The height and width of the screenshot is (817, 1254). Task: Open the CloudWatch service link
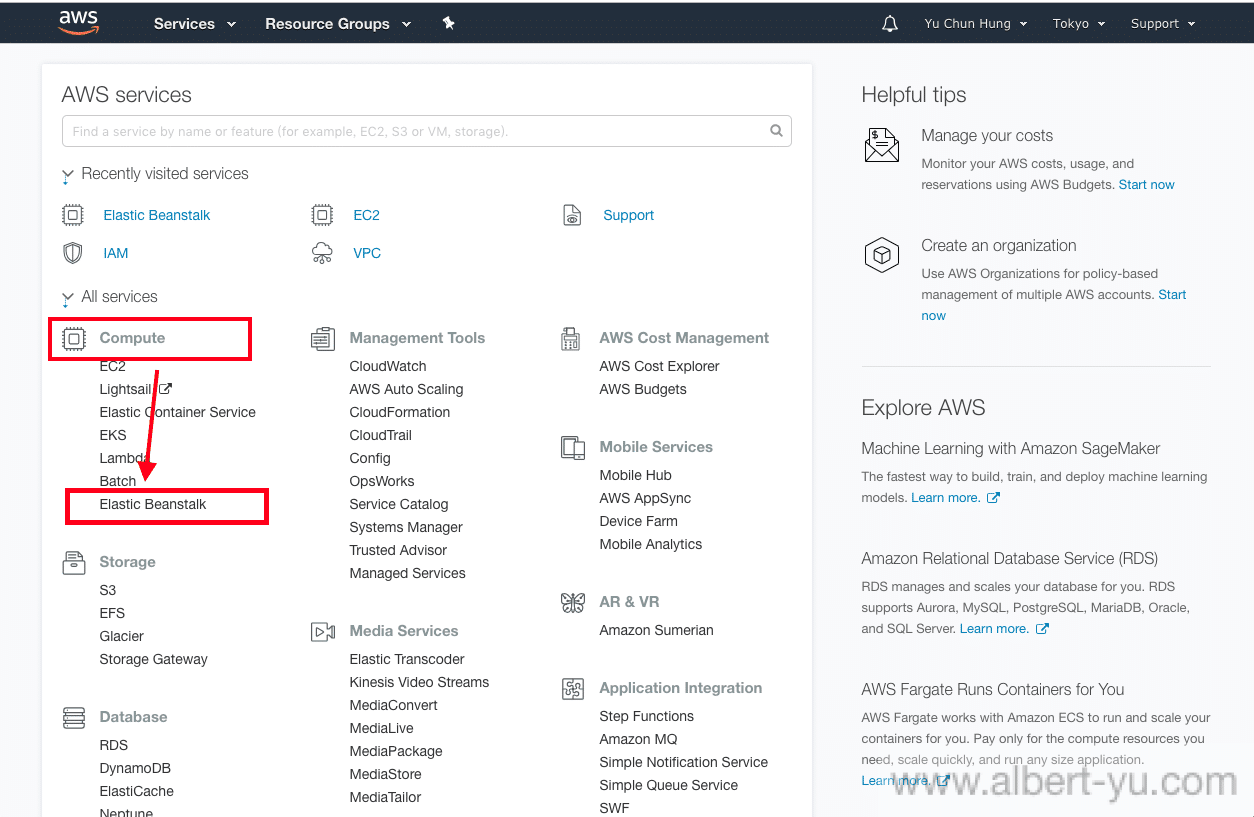click(388, 367)
